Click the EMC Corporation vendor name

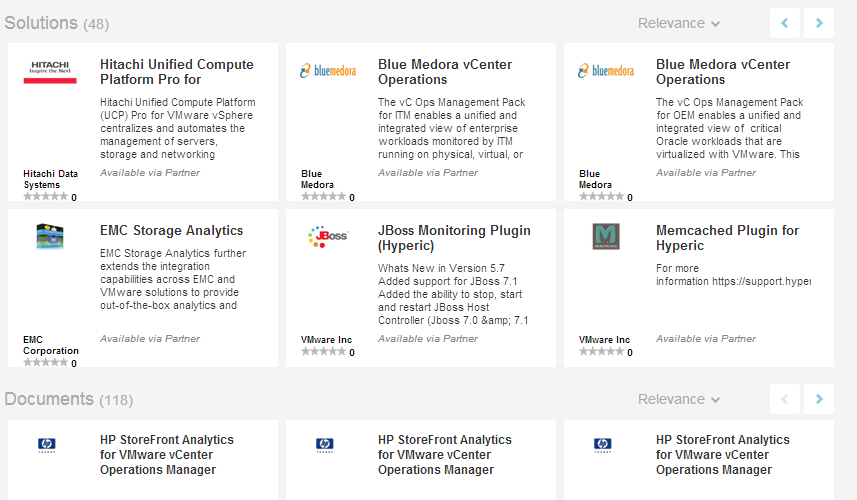click(50, 345)
